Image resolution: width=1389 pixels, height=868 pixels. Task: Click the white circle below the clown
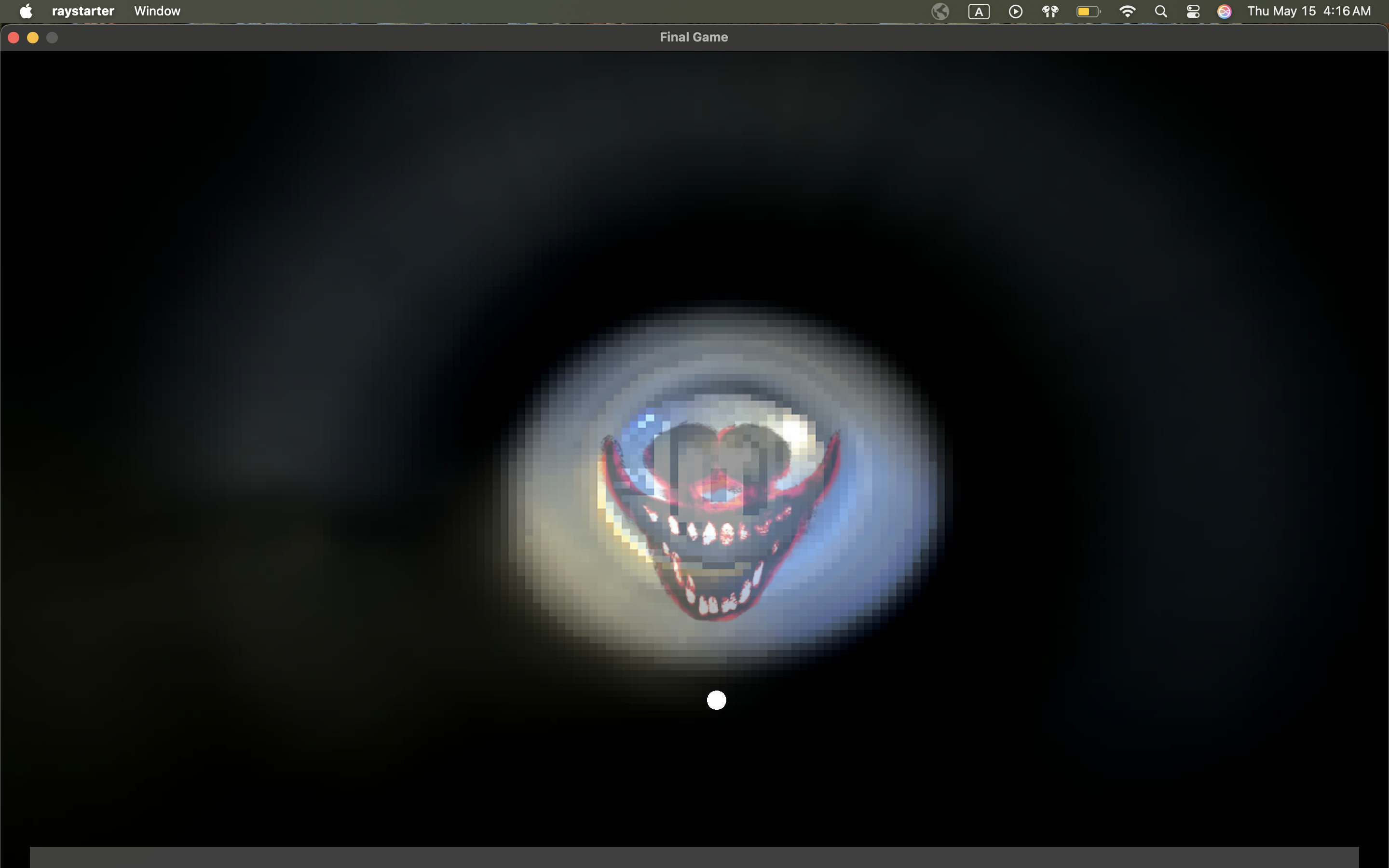[716, 700]
